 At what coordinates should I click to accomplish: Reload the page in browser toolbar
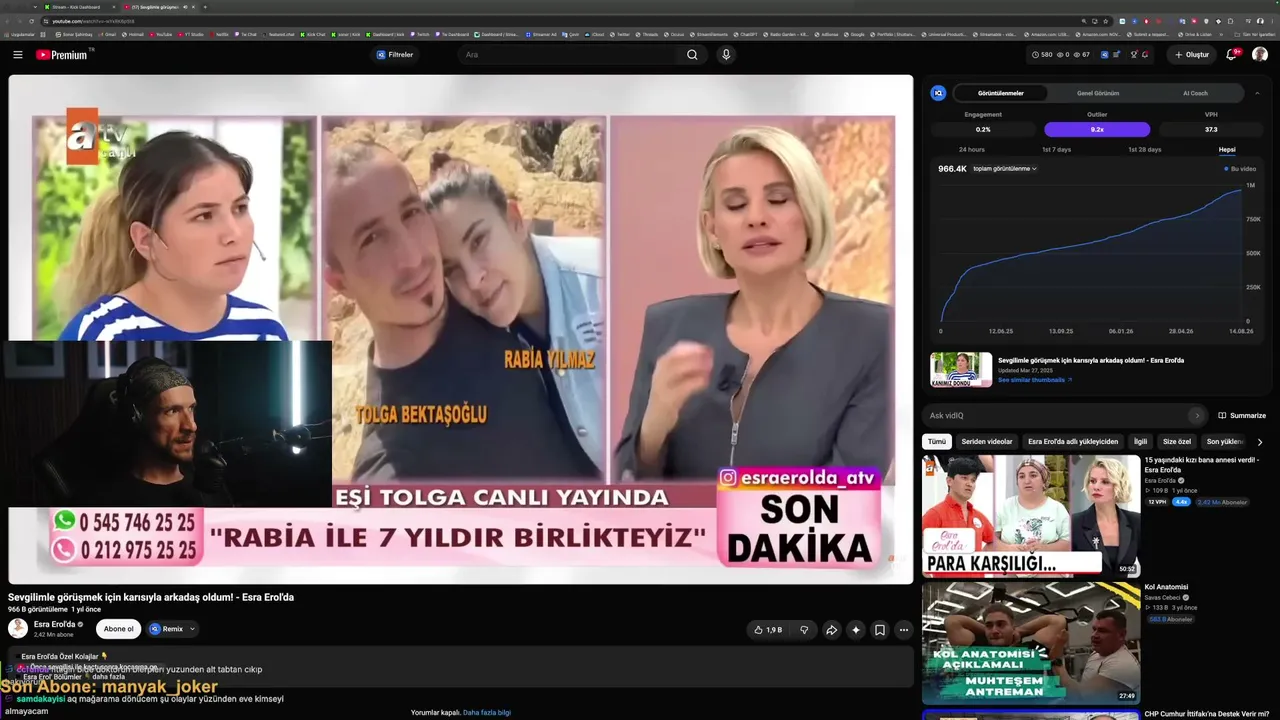pos(32,21)
